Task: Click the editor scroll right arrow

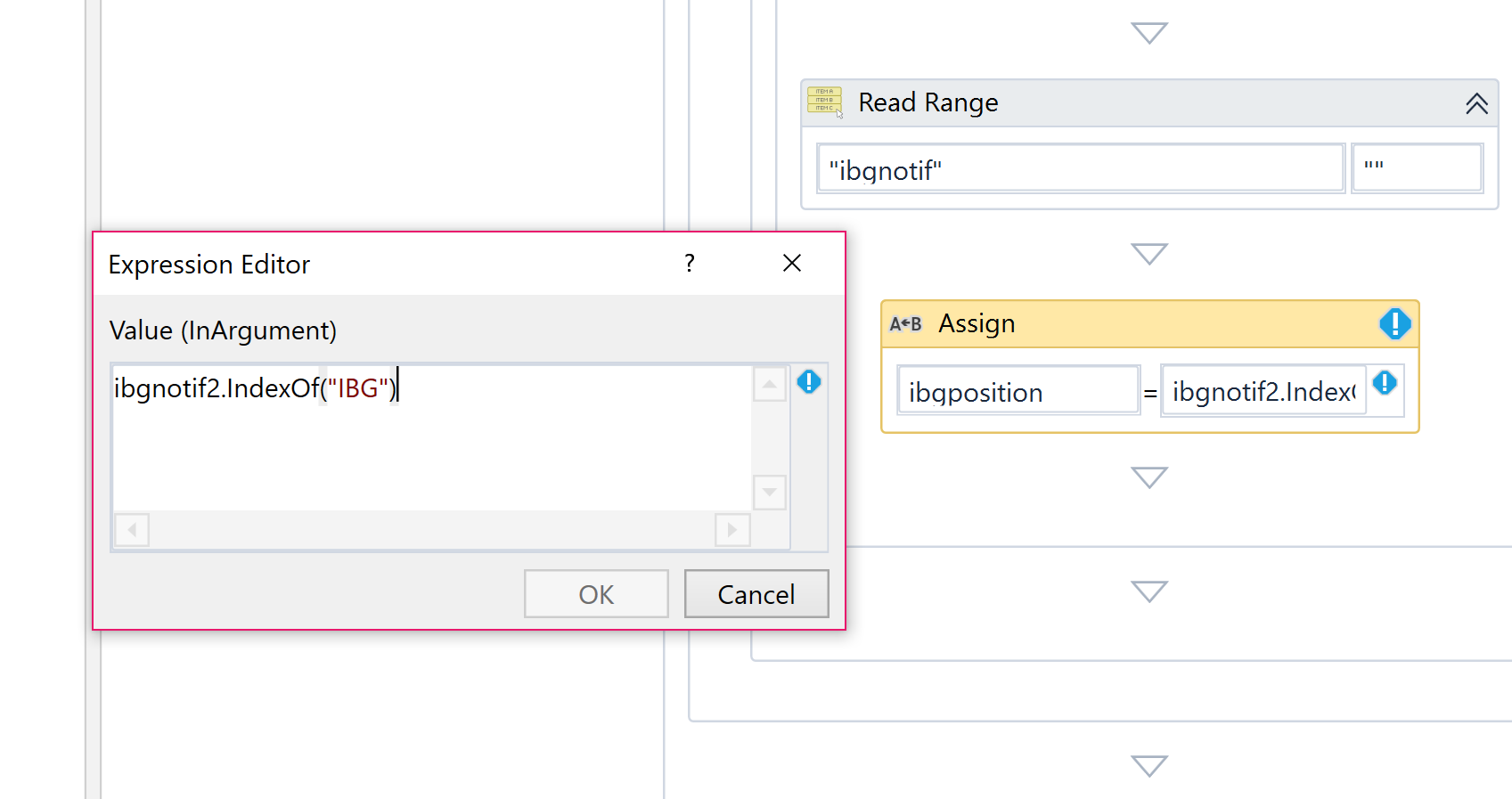Action: pyautogui.click(x=732, y=530)
